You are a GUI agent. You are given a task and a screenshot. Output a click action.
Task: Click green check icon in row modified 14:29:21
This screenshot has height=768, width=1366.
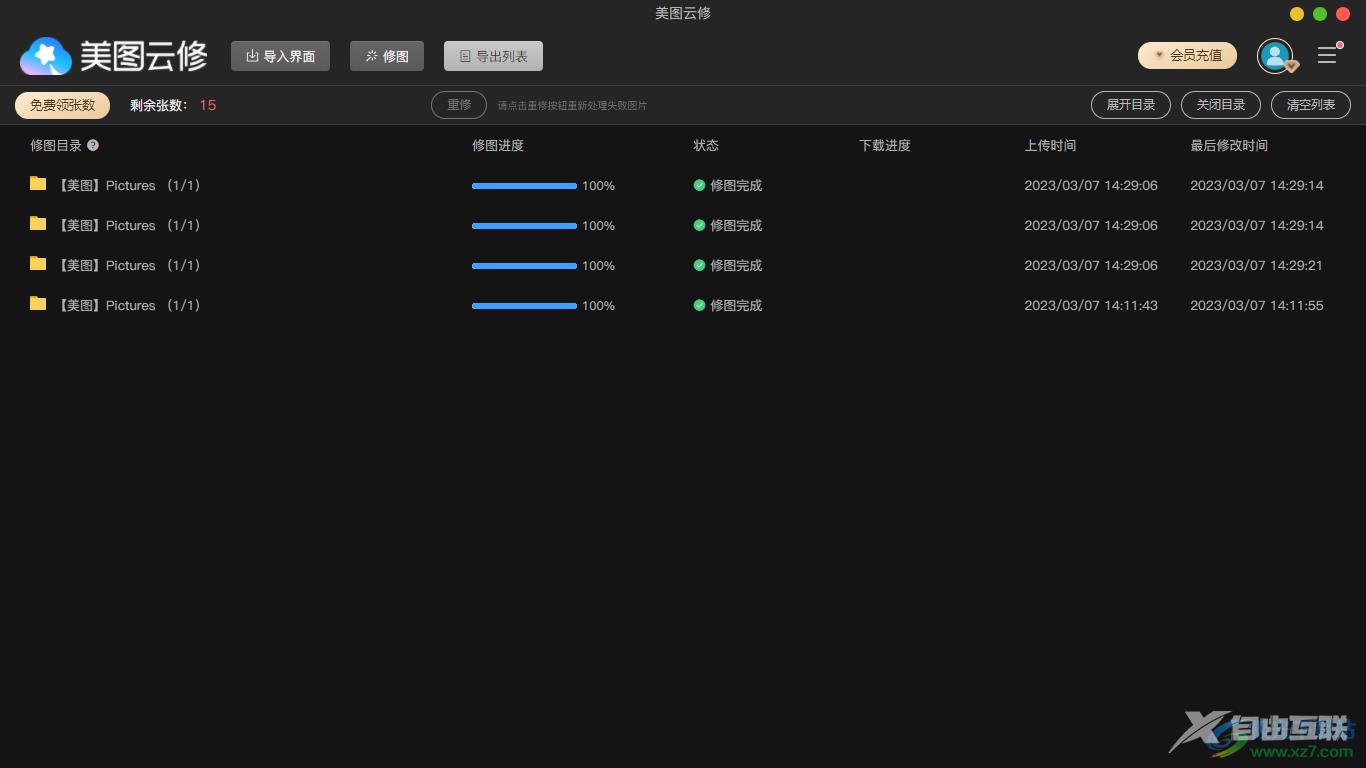[699, 265]
